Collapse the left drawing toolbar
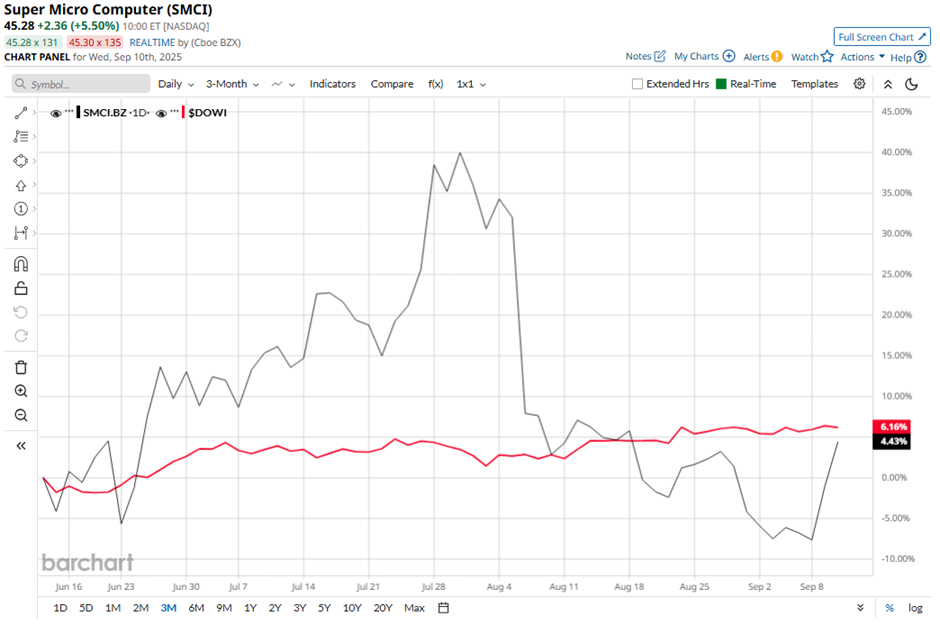The width and height of the screenshot is (940, 625). tap(21, 446)
